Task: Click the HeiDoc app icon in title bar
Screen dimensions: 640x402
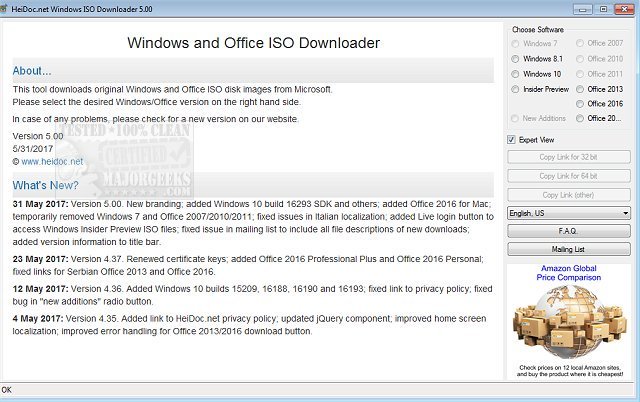Action: (4, 8)
